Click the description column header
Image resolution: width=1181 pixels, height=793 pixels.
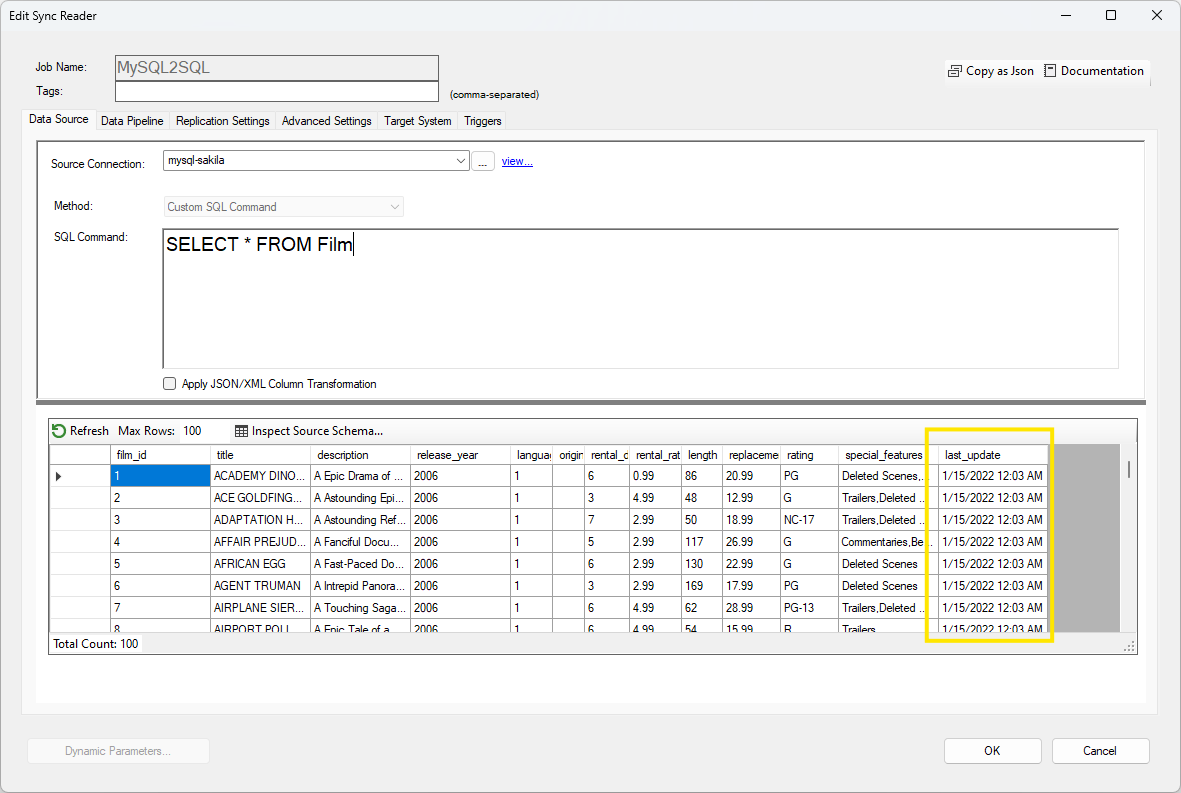(x=361, y=455)
